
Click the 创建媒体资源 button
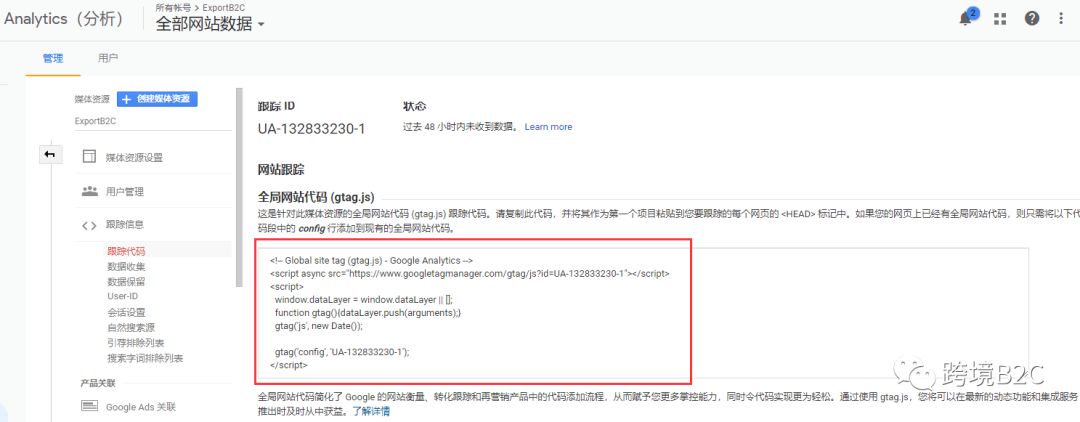(157, 99)
